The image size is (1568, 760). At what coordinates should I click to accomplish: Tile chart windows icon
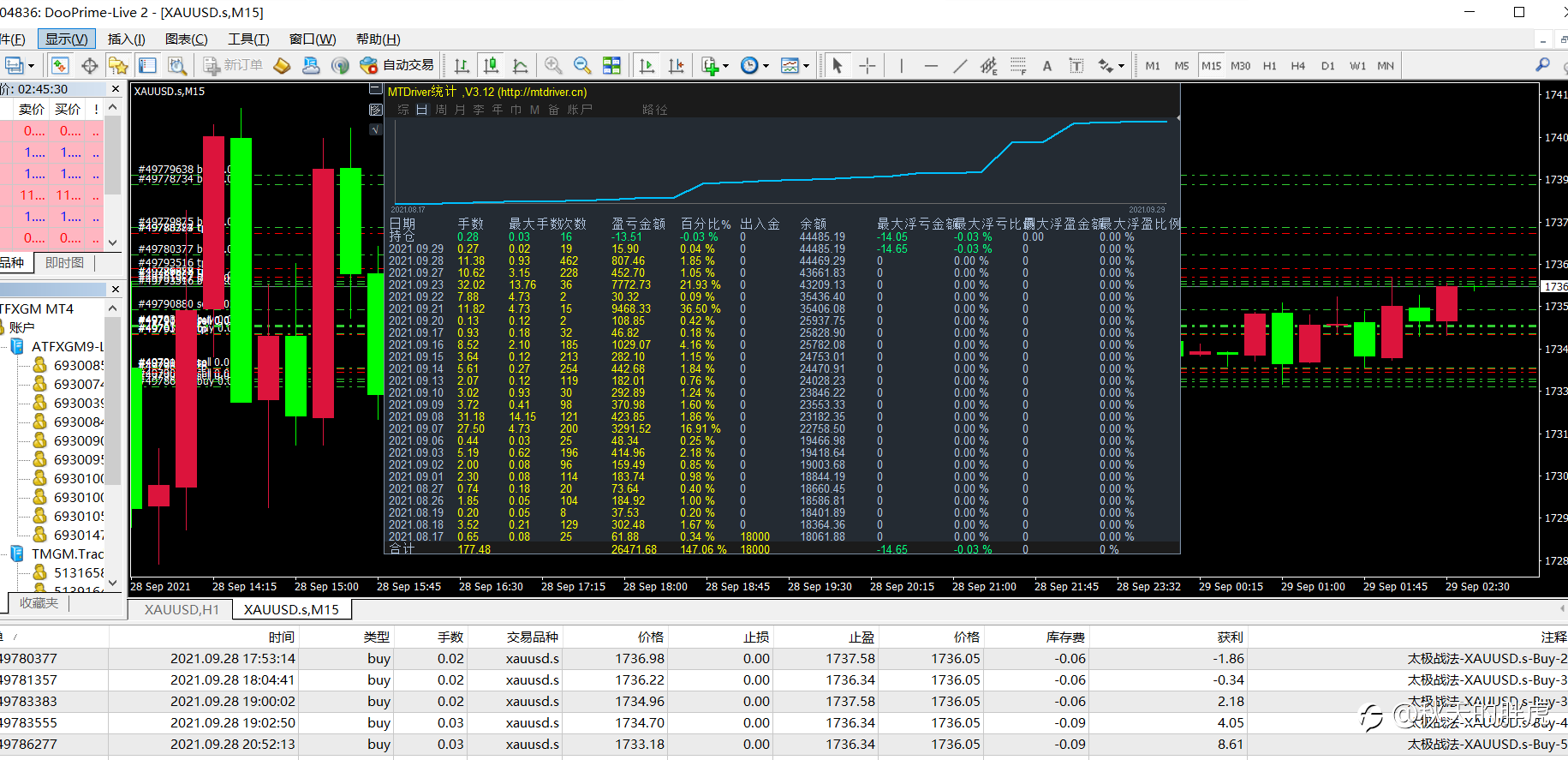[x=611, y=65]
